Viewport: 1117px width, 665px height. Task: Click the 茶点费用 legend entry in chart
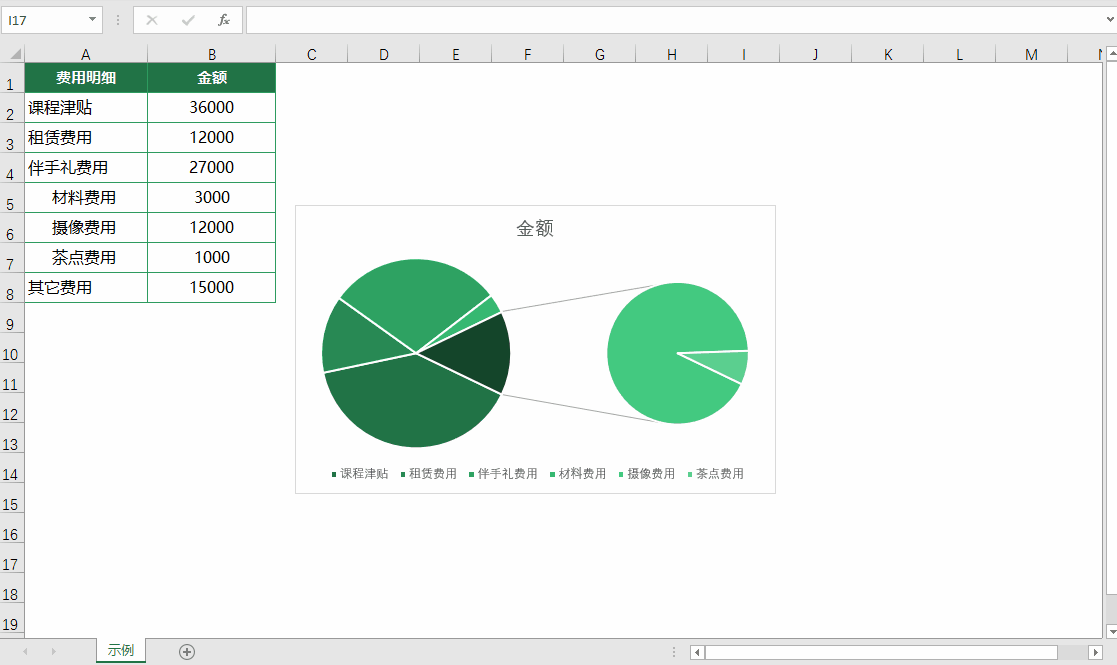pyautogui.click(x=715, y=473)
